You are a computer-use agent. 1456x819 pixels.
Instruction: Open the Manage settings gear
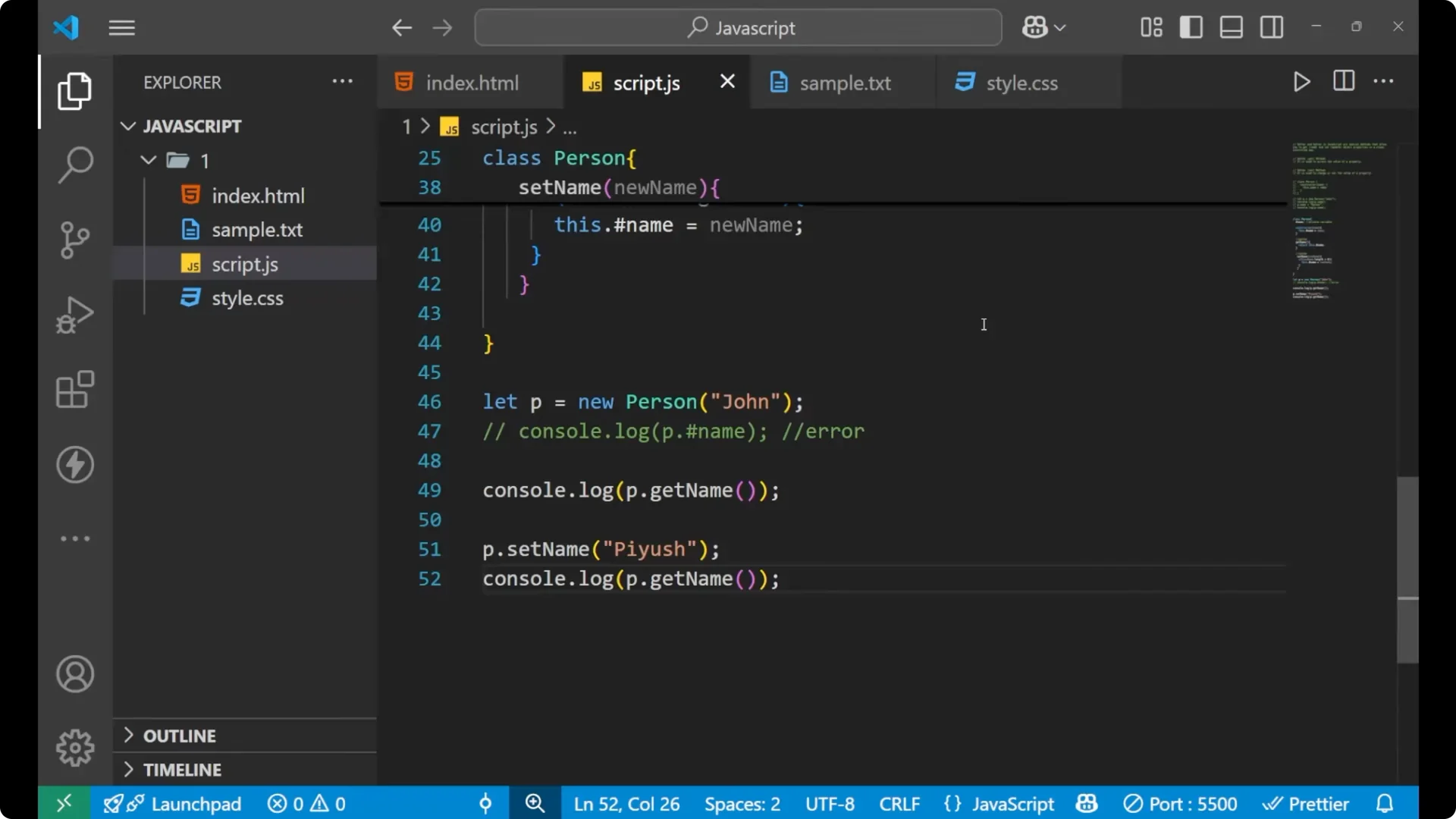point(74,747)
